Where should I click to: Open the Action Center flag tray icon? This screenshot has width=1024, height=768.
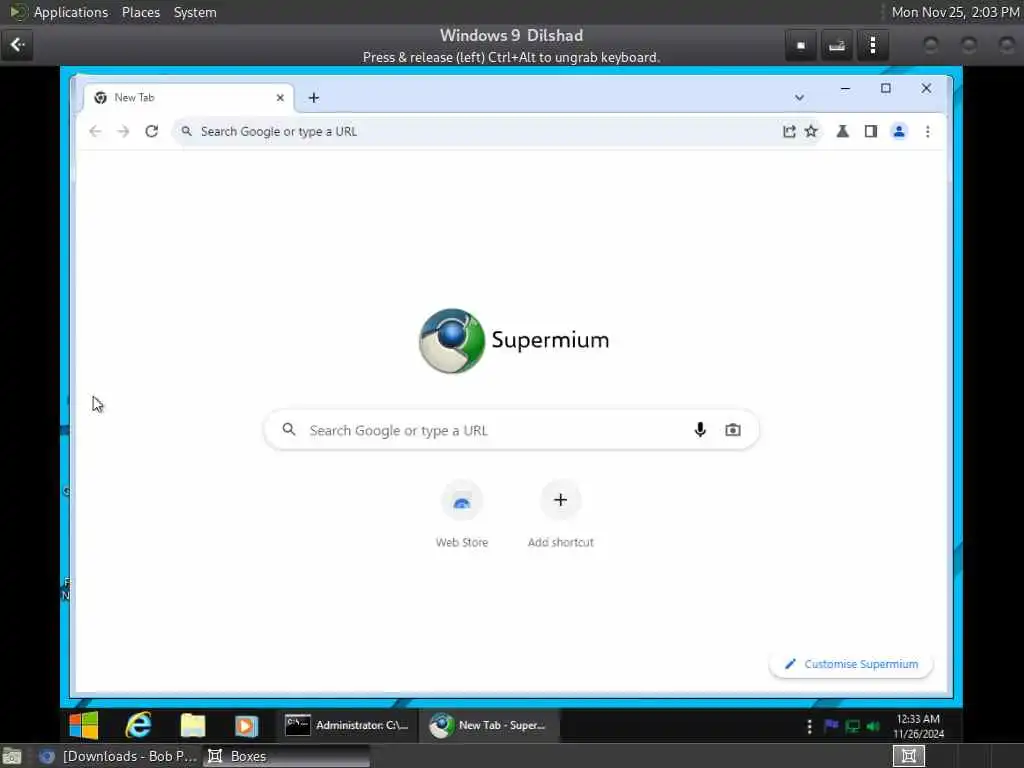(x=831, y=726)
